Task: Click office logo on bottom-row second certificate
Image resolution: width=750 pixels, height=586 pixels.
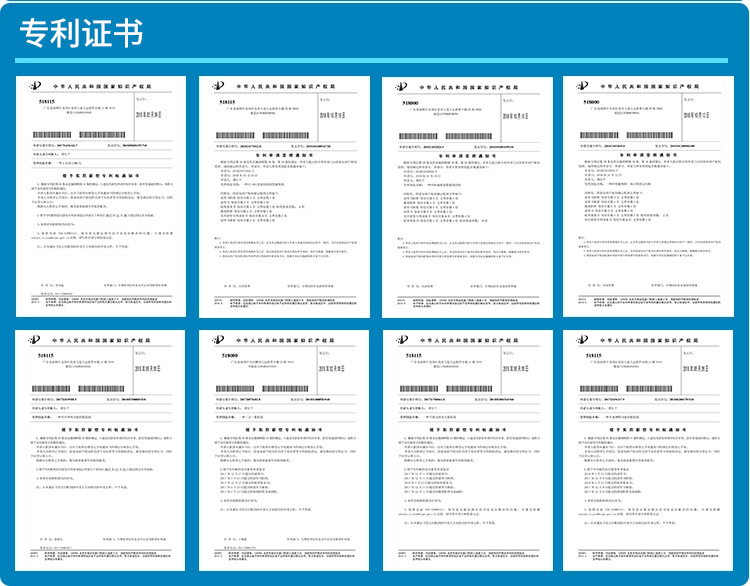Action: click(218, 340)
